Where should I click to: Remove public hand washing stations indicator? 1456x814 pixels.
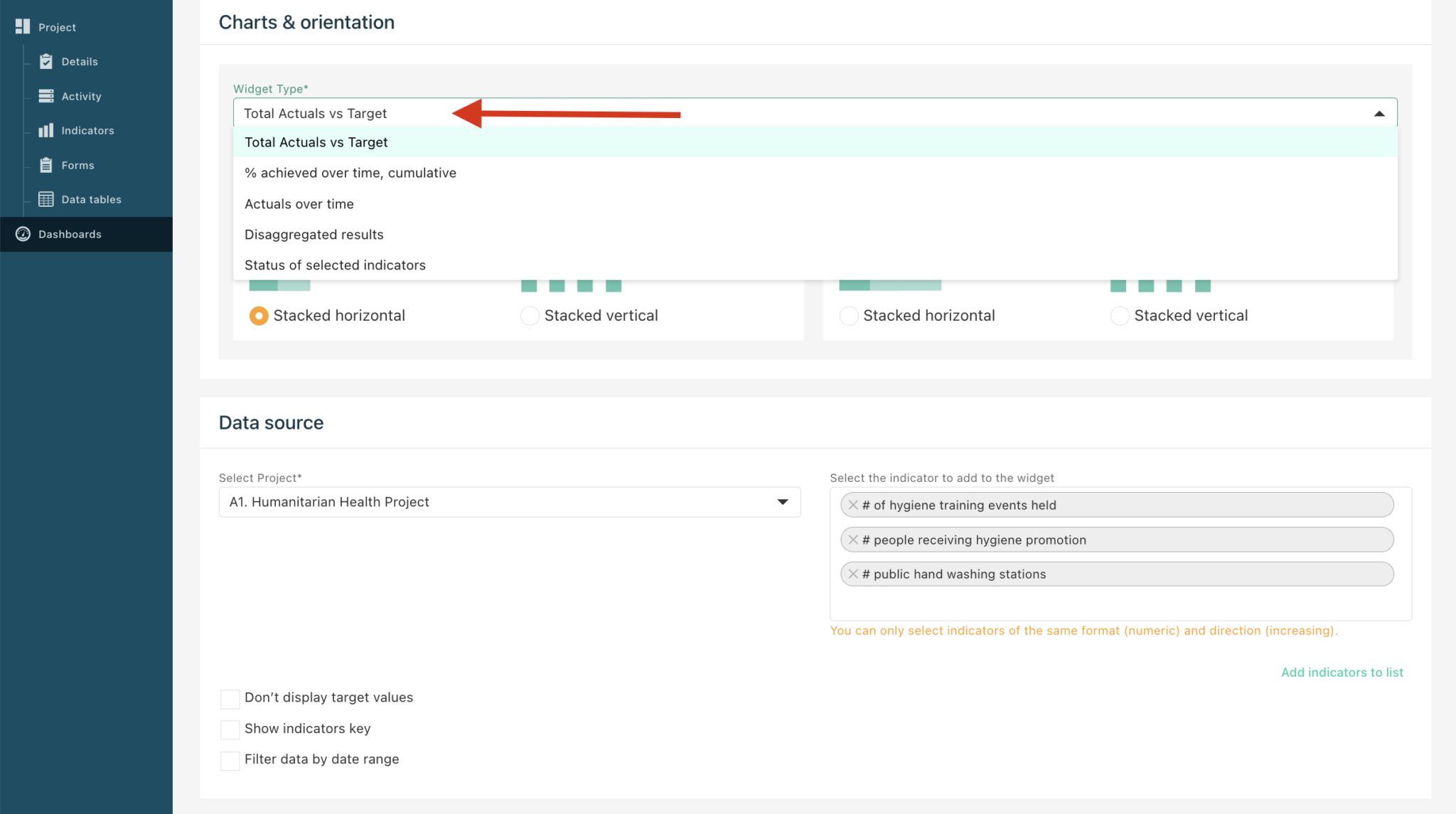tap(853, 574)
